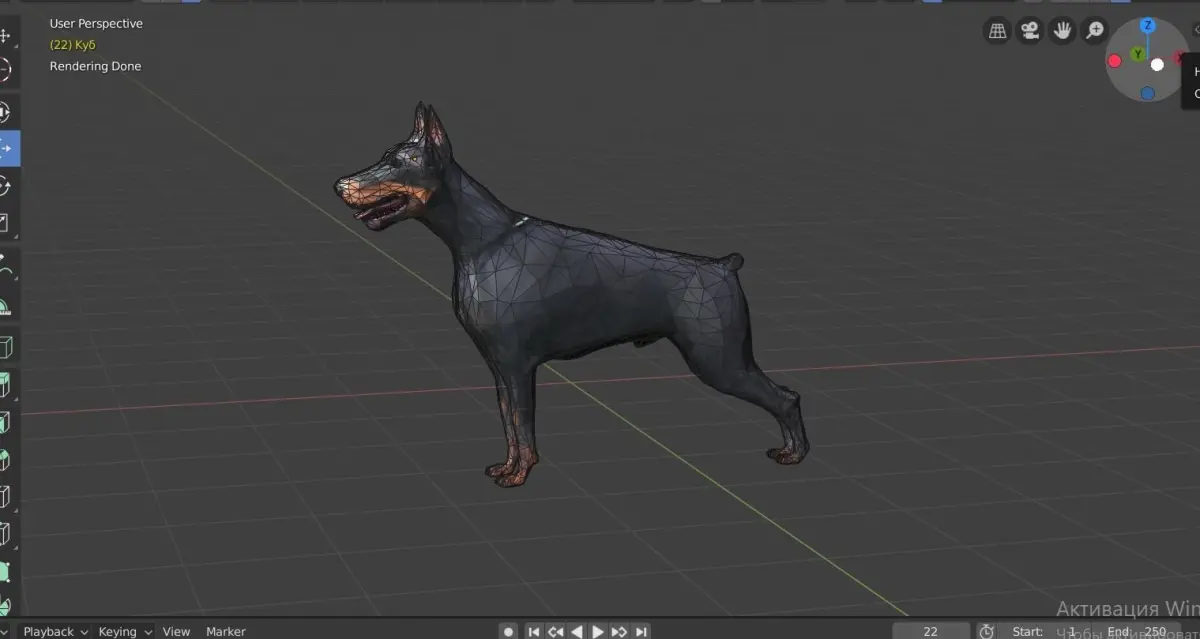Click the 'User Perspective' viewport label

tap(96, 23)
